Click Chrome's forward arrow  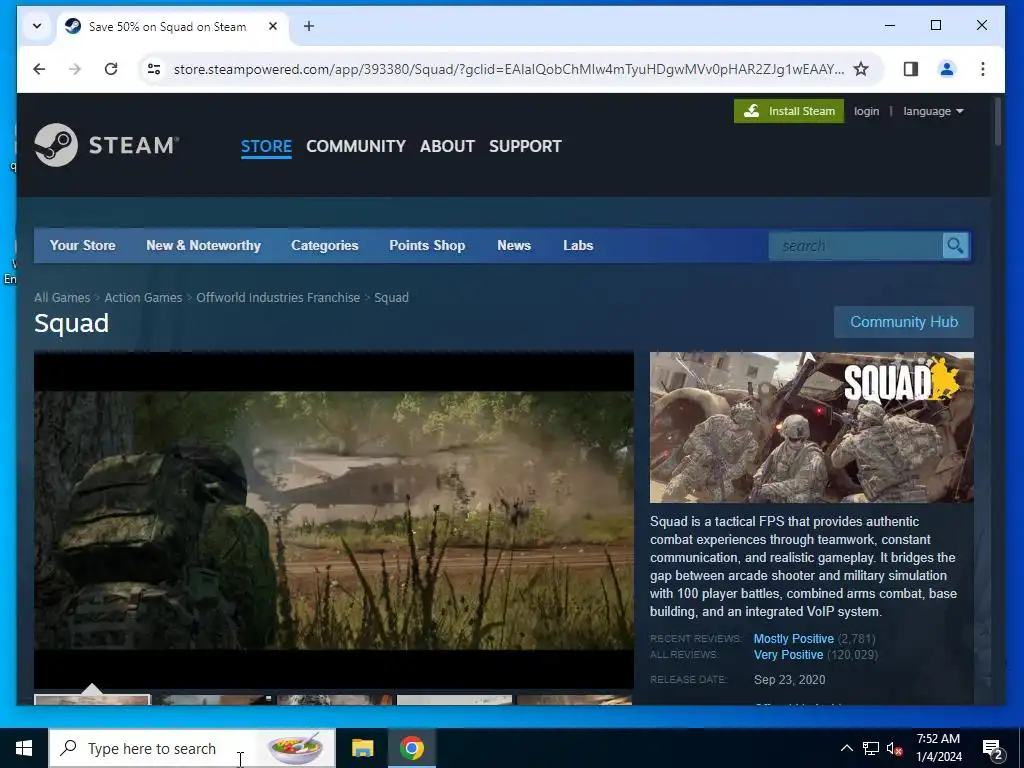coord(75,69)
